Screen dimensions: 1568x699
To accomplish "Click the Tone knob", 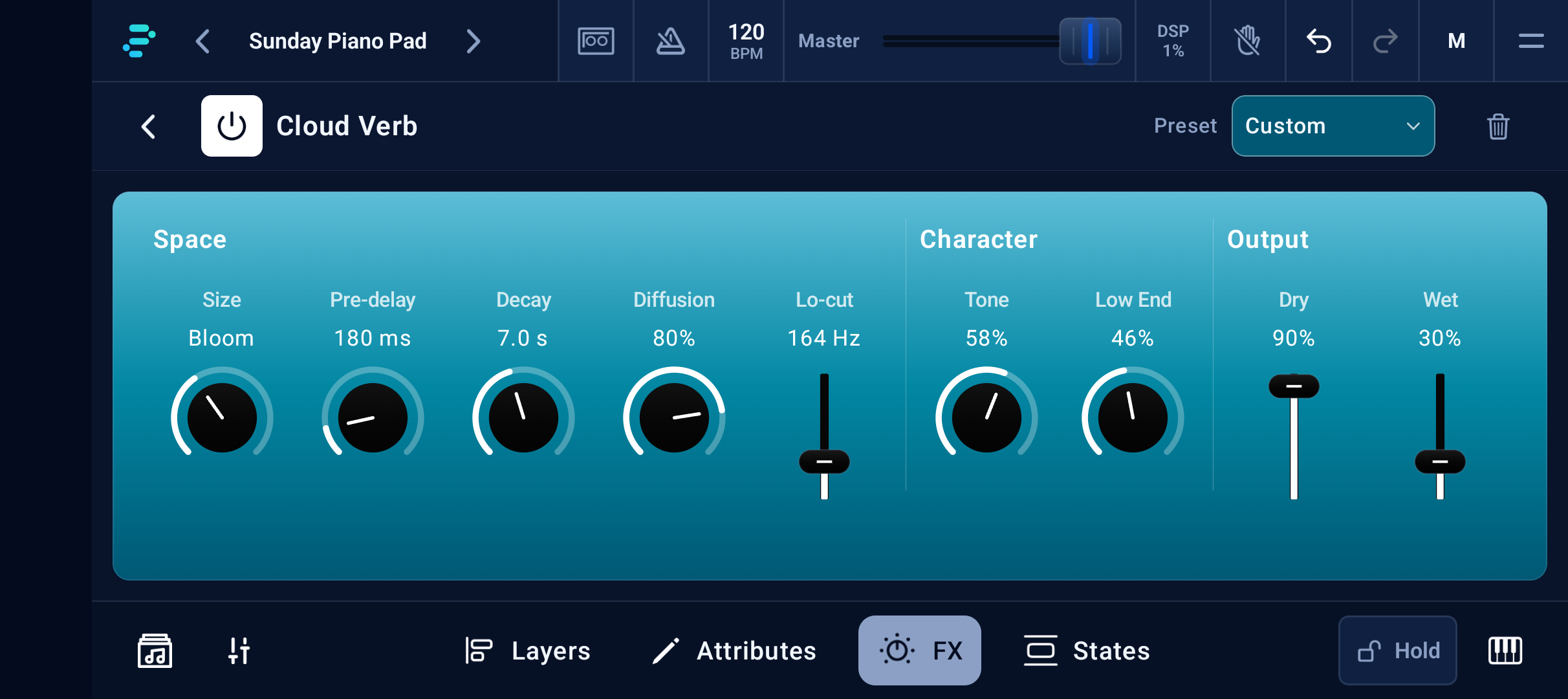I will pos(986,417).
